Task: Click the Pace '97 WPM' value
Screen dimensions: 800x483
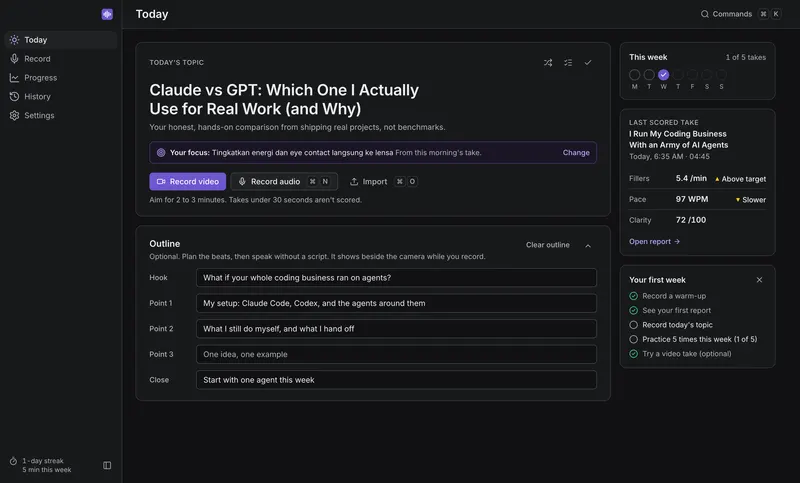Action: tap(692, 199)
